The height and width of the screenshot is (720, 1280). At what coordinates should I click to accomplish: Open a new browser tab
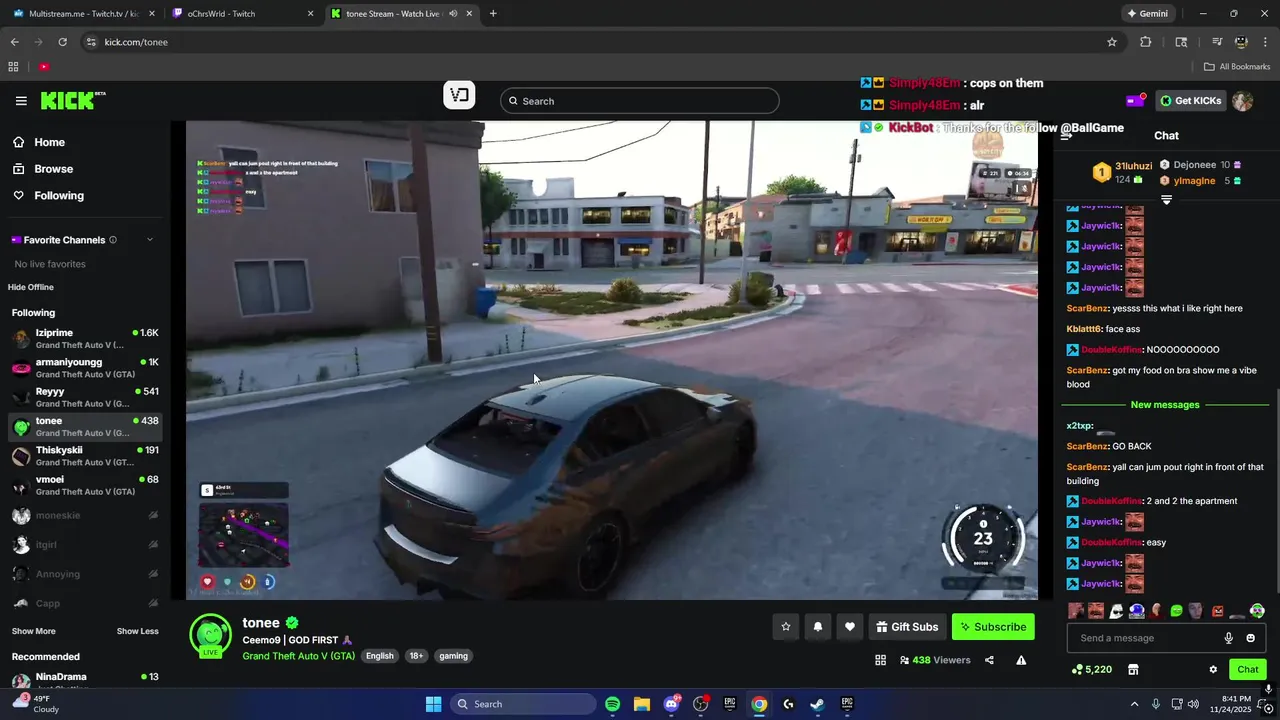[x=493, y=14]
